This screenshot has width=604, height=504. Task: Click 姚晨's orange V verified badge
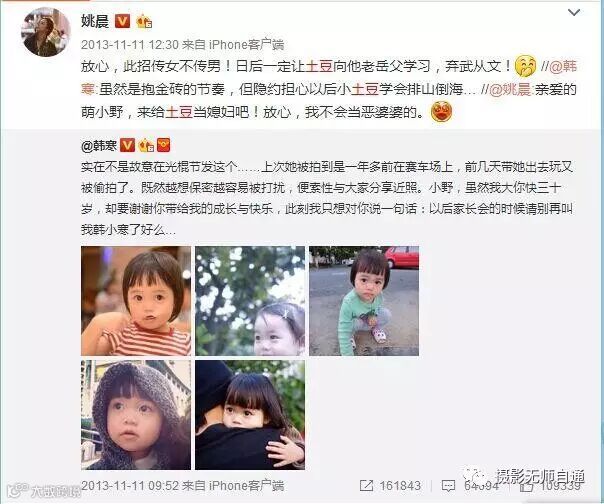point(123,21)
